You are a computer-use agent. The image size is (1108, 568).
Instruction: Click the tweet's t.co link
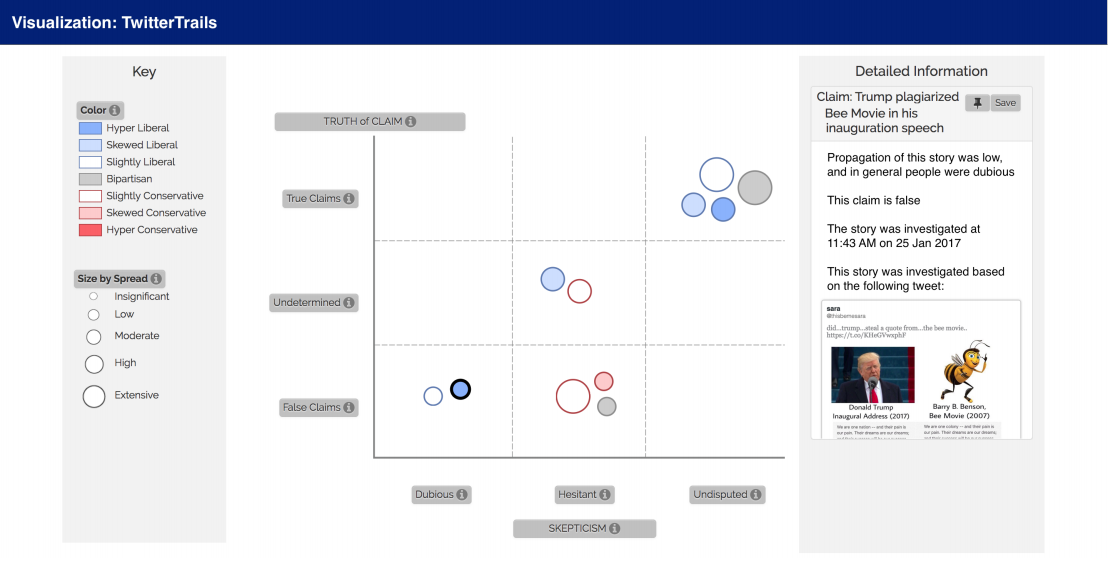click(857, 336)
